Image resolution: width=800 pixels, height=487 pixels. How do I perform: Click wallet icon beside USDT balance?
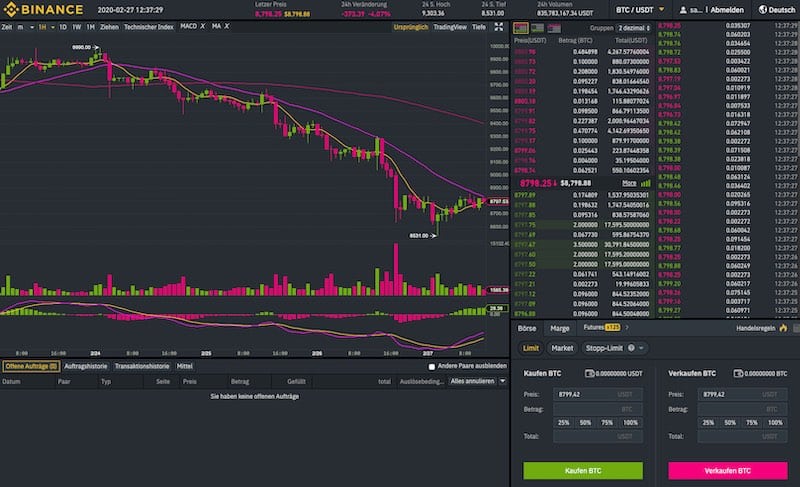pyautogui.click(x=589, y=373)
